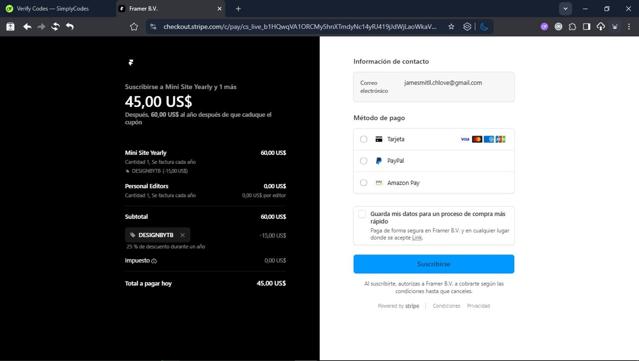The width and height of the screenshot is (639, 361).
Task: Click the blue Suscribirse button
Action: click(x=434, y=264)
